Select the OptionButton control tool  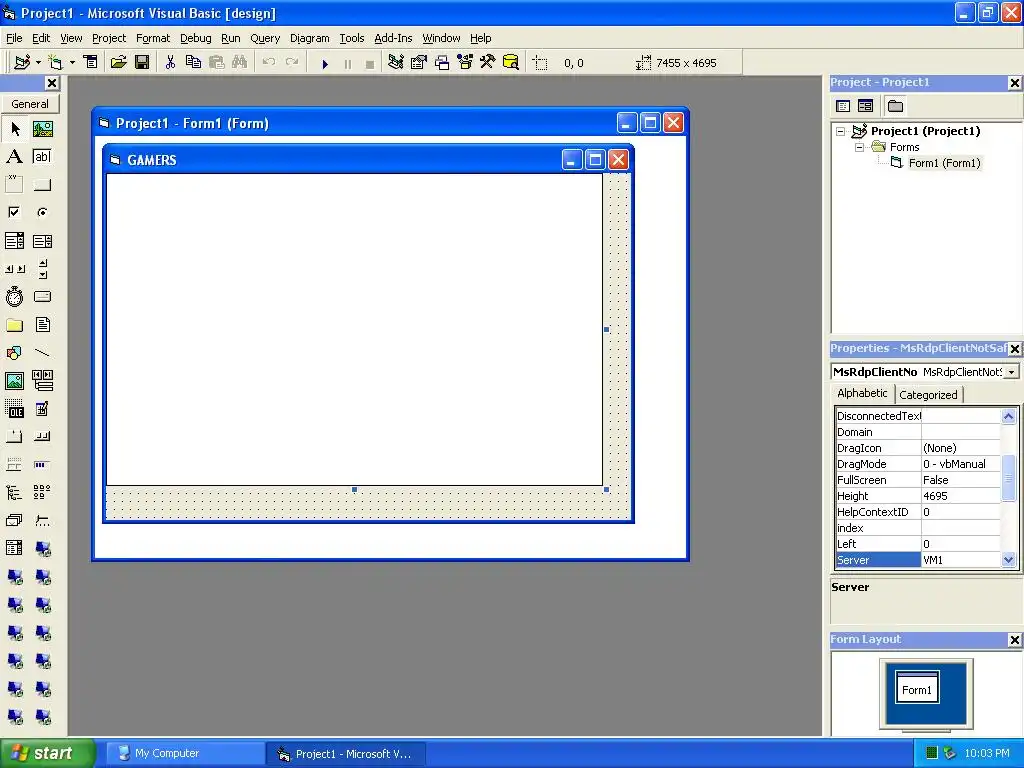tap(42, 212)
